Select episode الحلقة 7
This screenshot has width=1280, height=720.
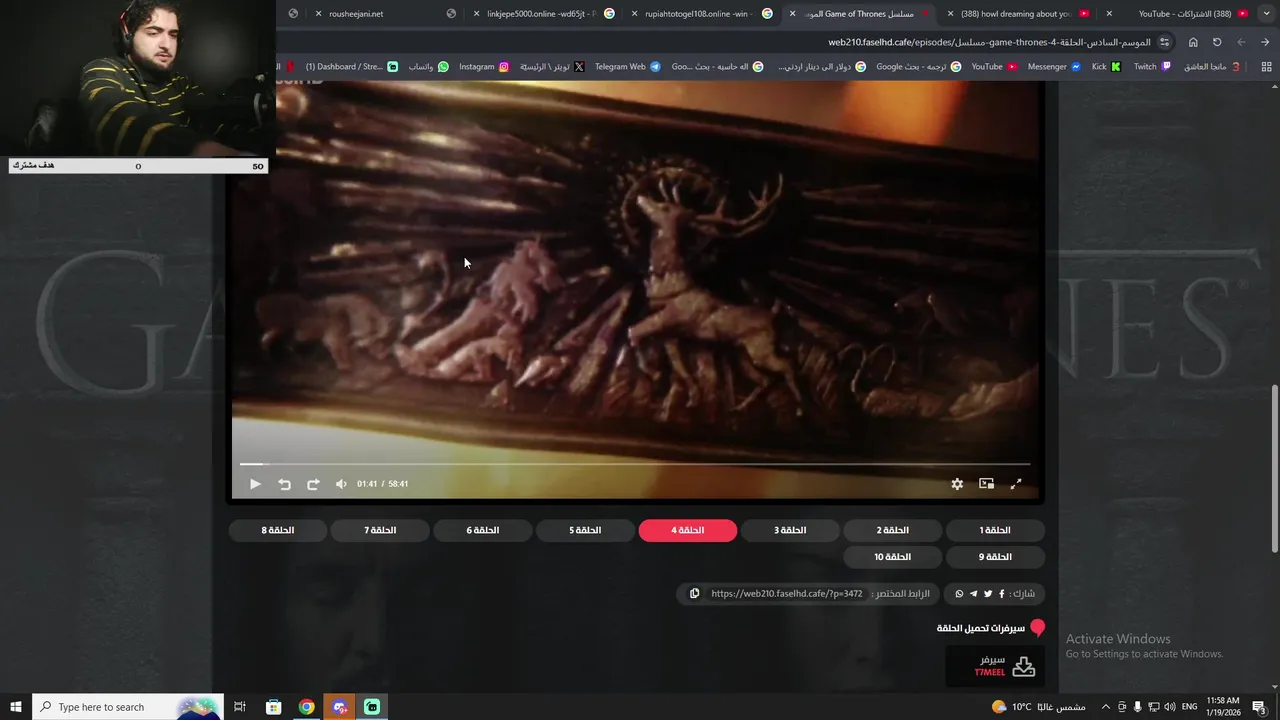[x=380, y=530]
